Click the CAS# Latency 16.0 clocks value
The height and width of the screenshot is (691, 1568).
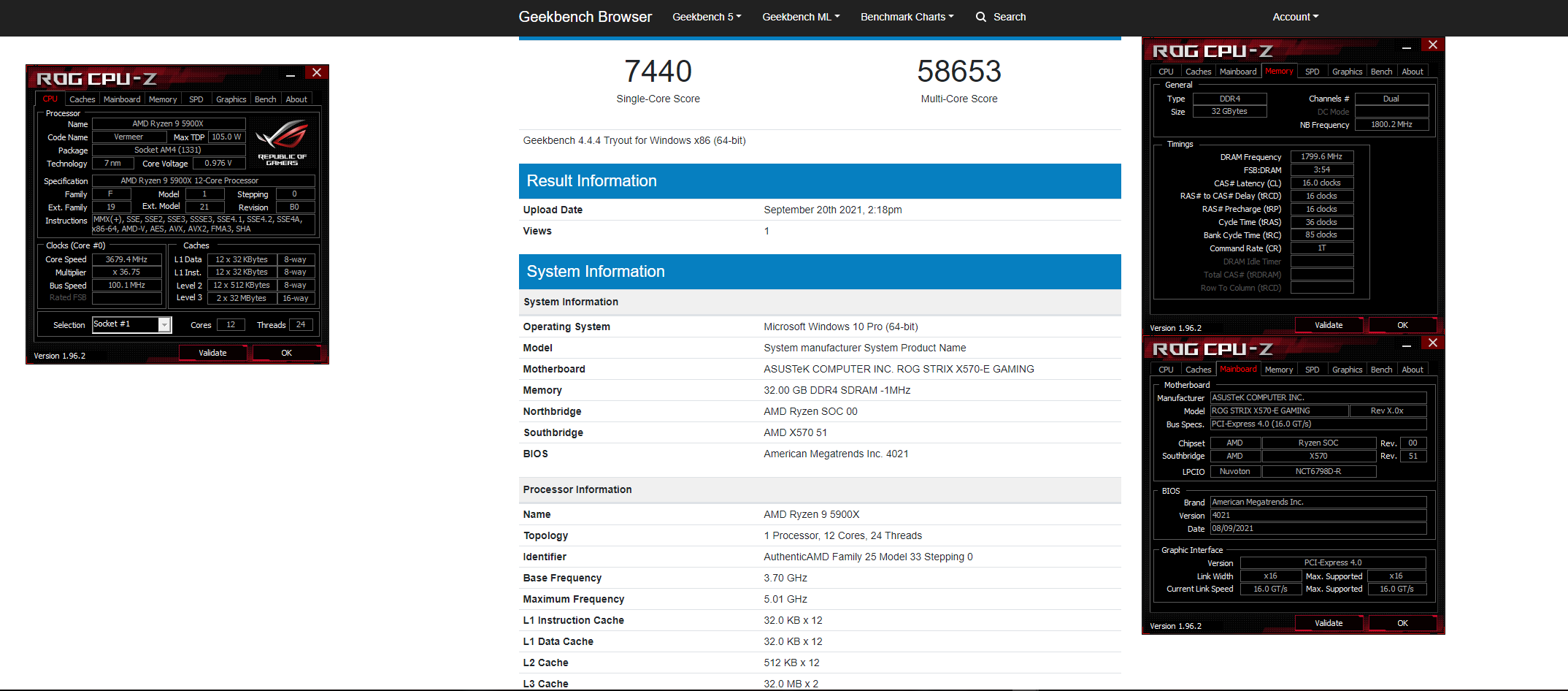click(1322, 183)
